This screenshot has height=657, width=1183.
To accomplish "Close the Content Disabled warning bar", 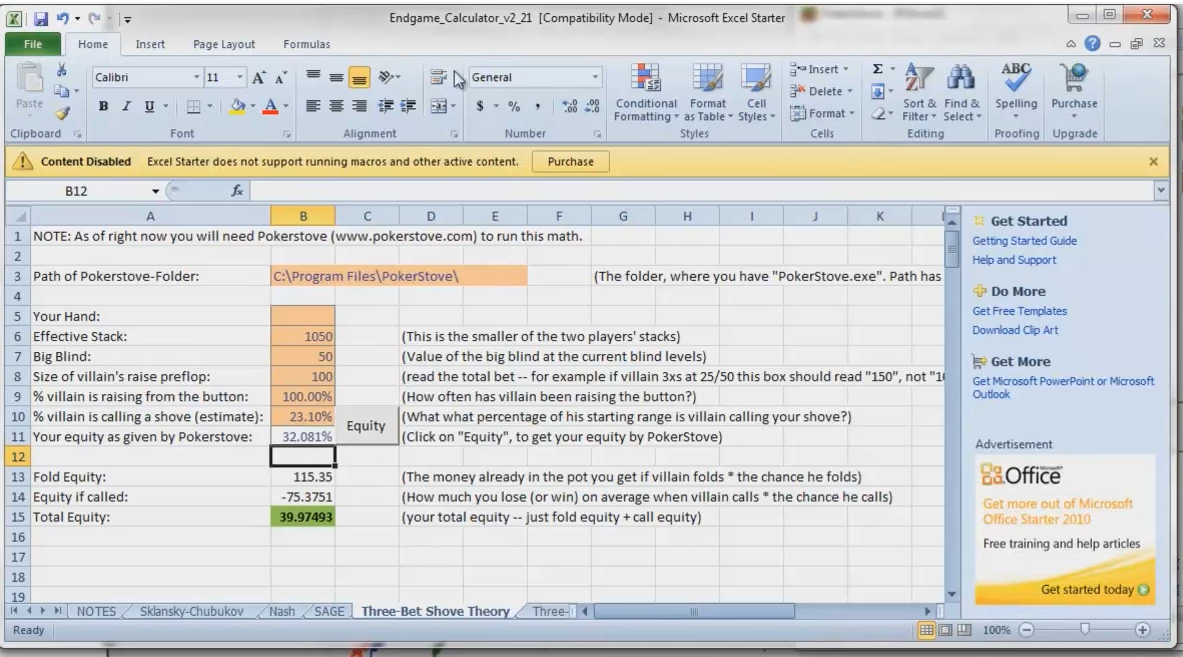I will tap(1153, 161).
